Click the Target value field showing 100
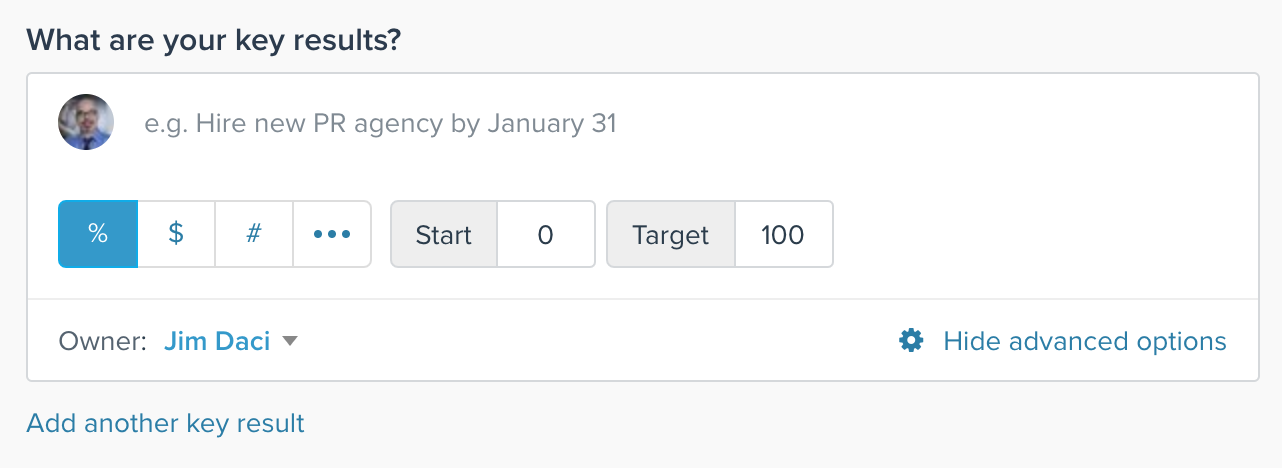 pos(784,235)
